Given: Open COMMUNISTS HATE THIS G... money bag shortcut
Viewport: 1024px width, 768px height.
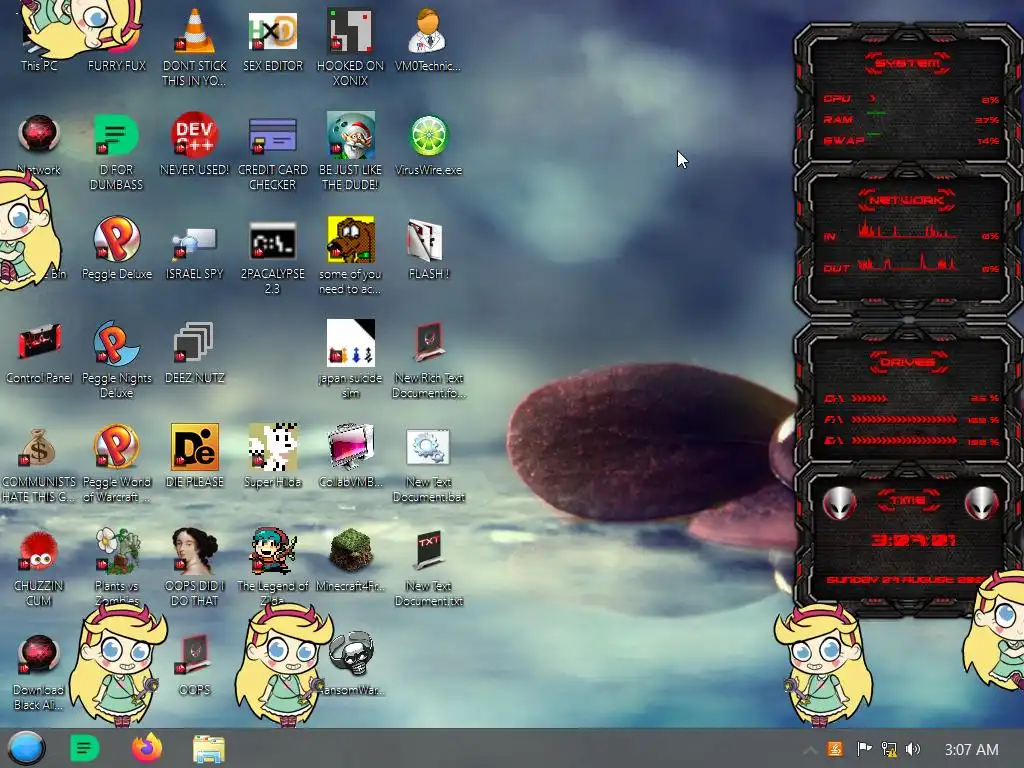Looking at the screenshot, I should click(x=39, y=447).
